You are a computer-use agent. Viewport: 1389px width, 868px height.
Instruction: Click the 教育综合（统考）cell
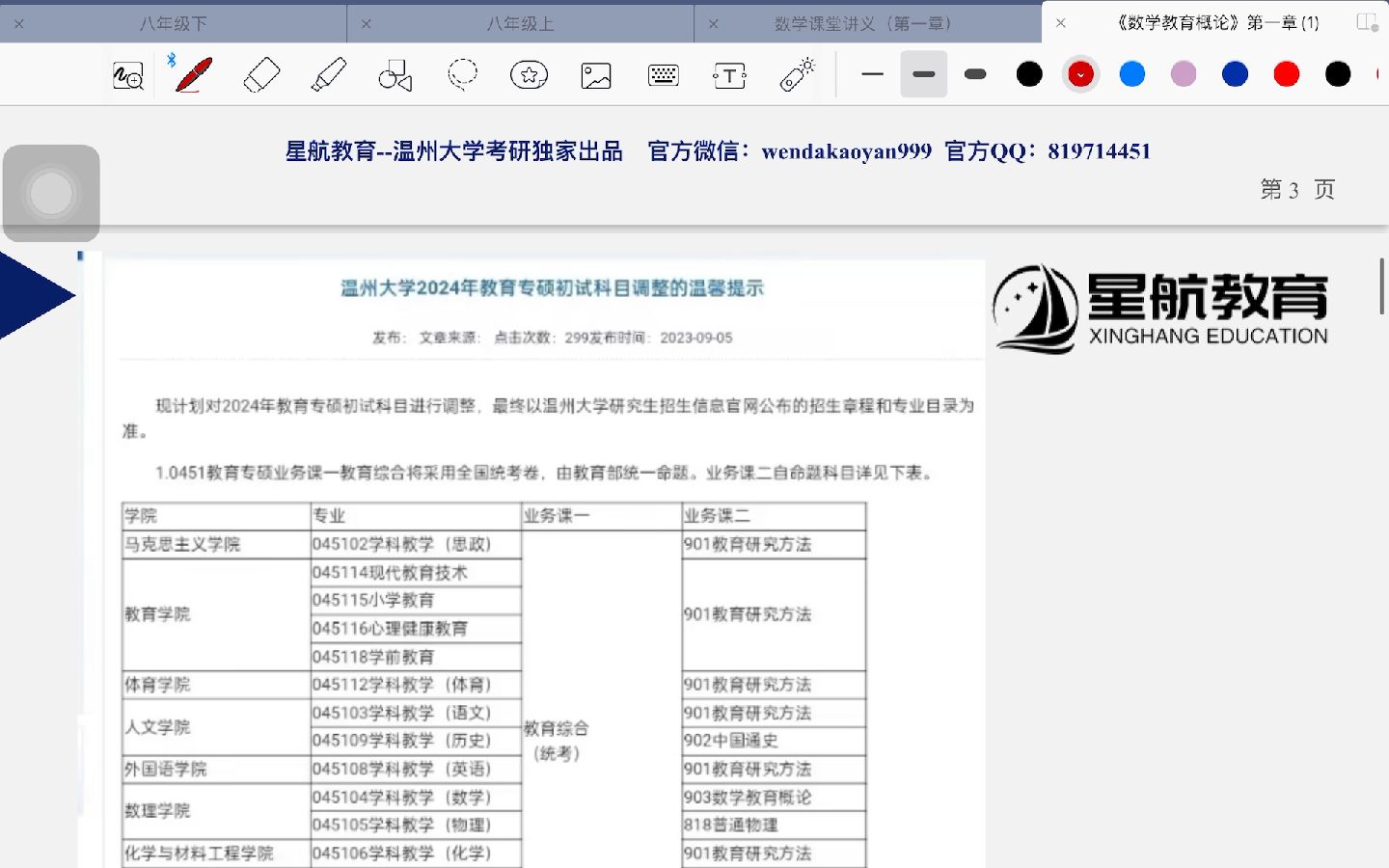602,699
